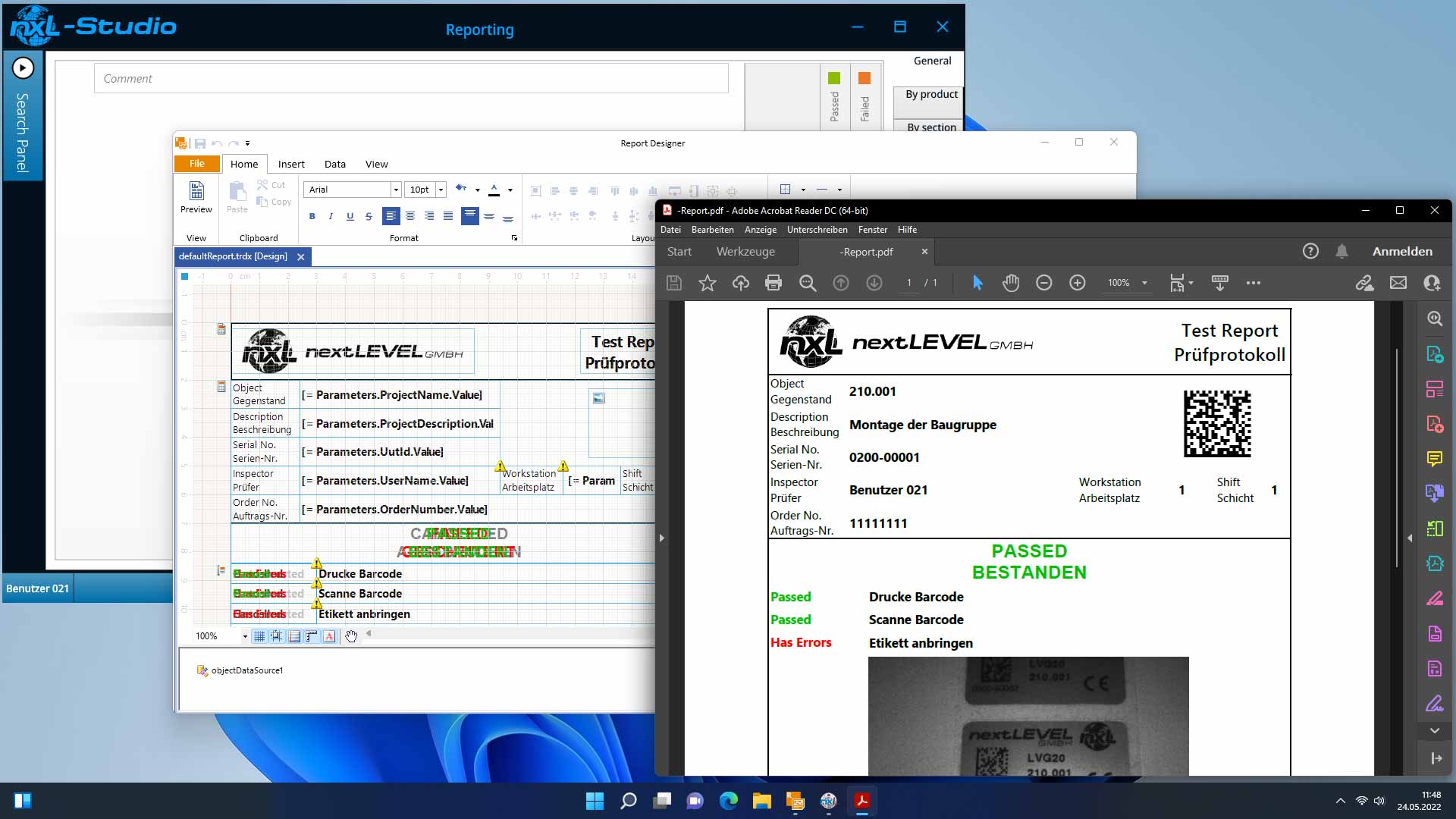Zoom in using plus circle icon
Screen dimensions: 1456x819
(1077, 283)
